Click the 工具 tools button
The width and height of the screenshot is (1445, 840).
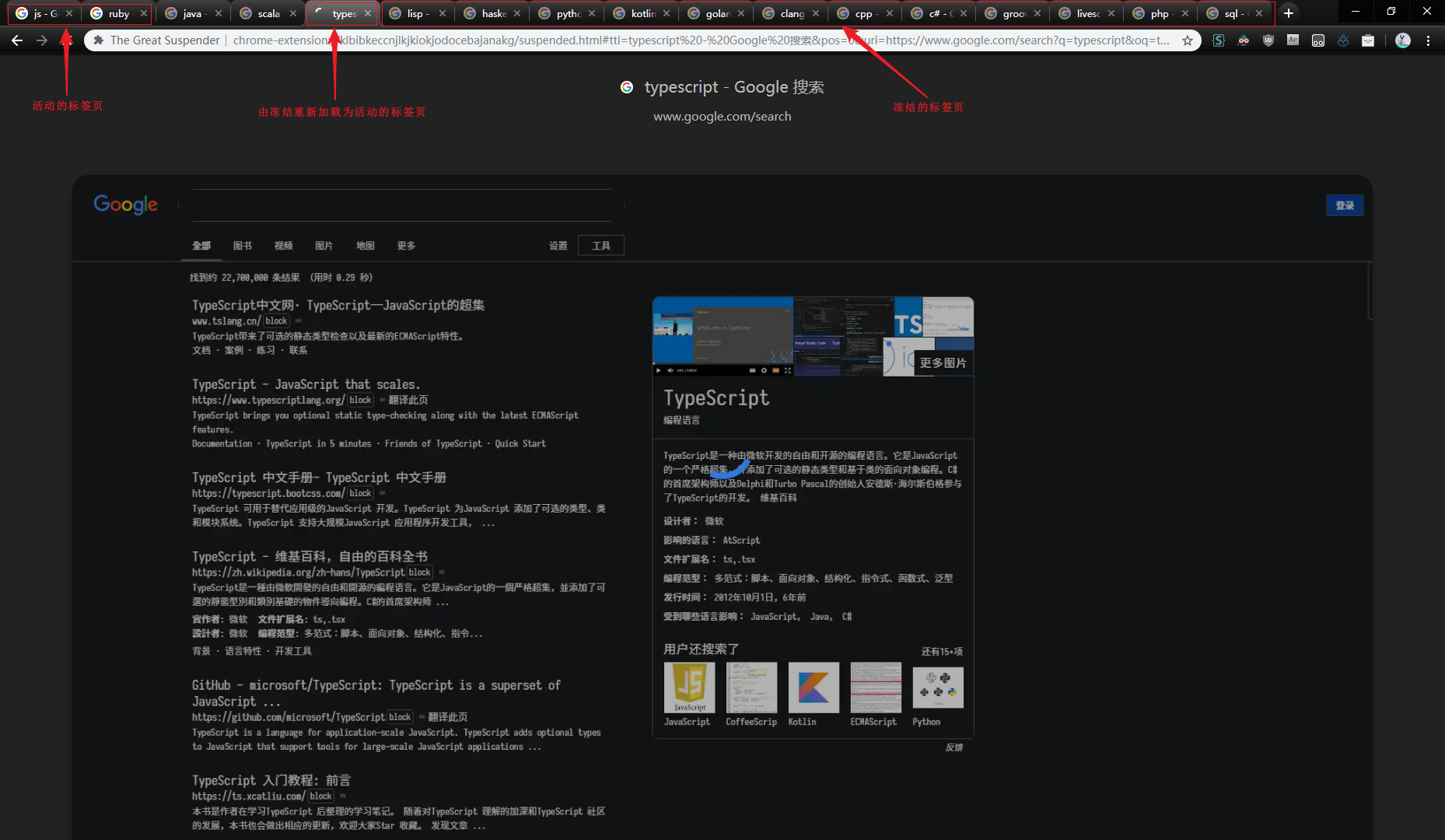pyautogui.click(x=601, y=246)
